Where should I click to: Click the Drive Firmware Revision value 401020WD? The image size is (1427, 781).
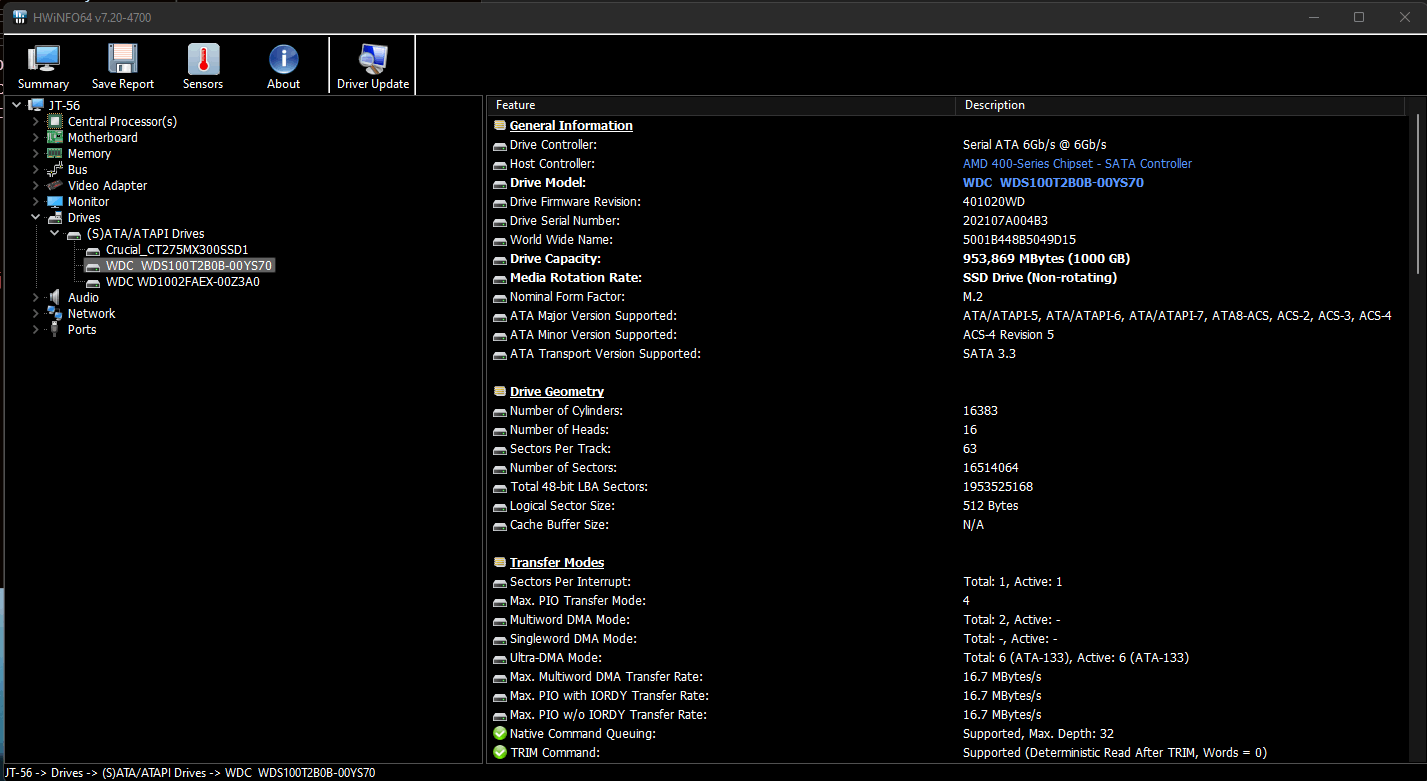[994, 201]
